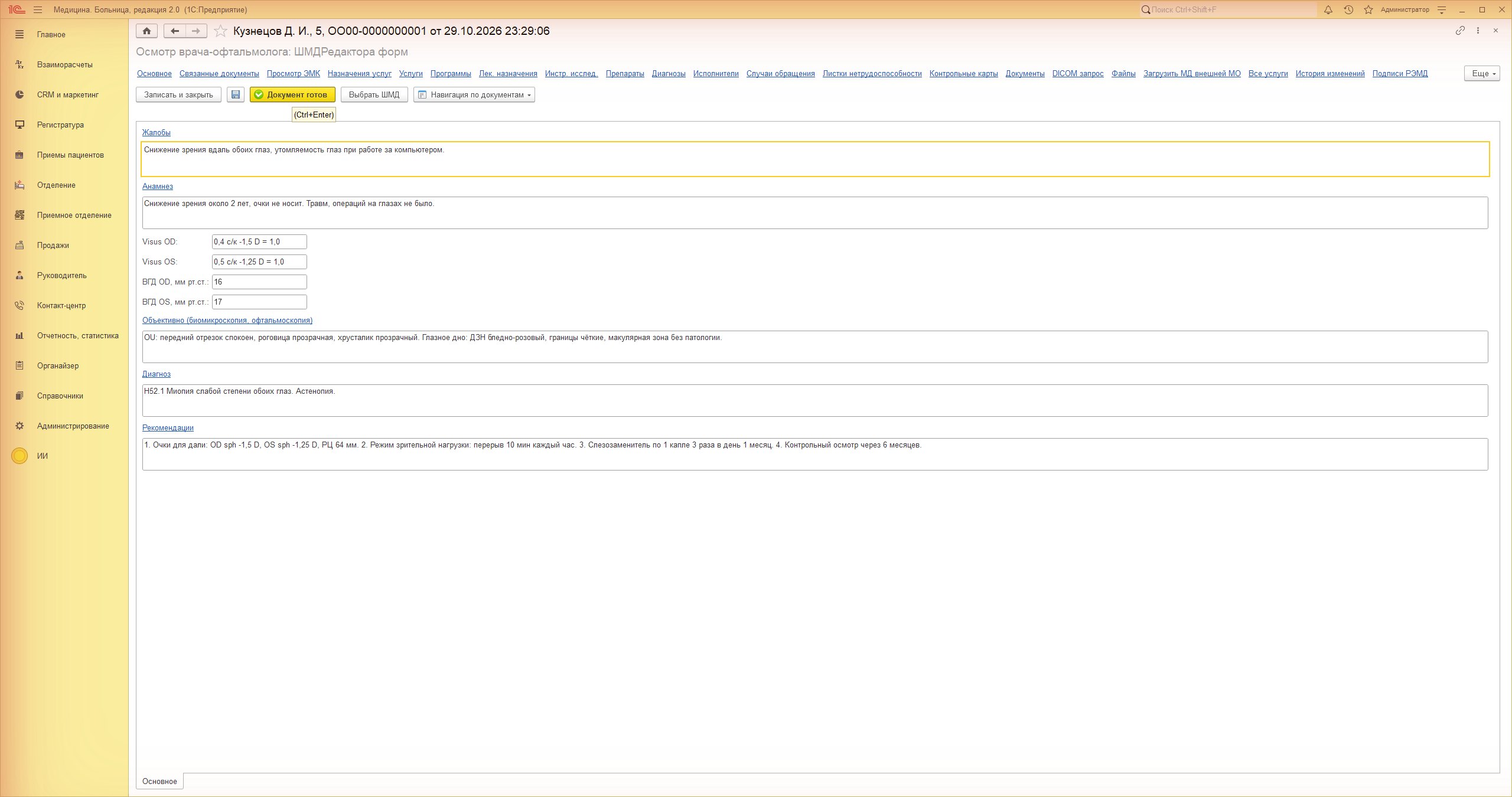Click the Visus OD input field
The height and width of the screenshot is (797, 1512).
pos(259,241)
